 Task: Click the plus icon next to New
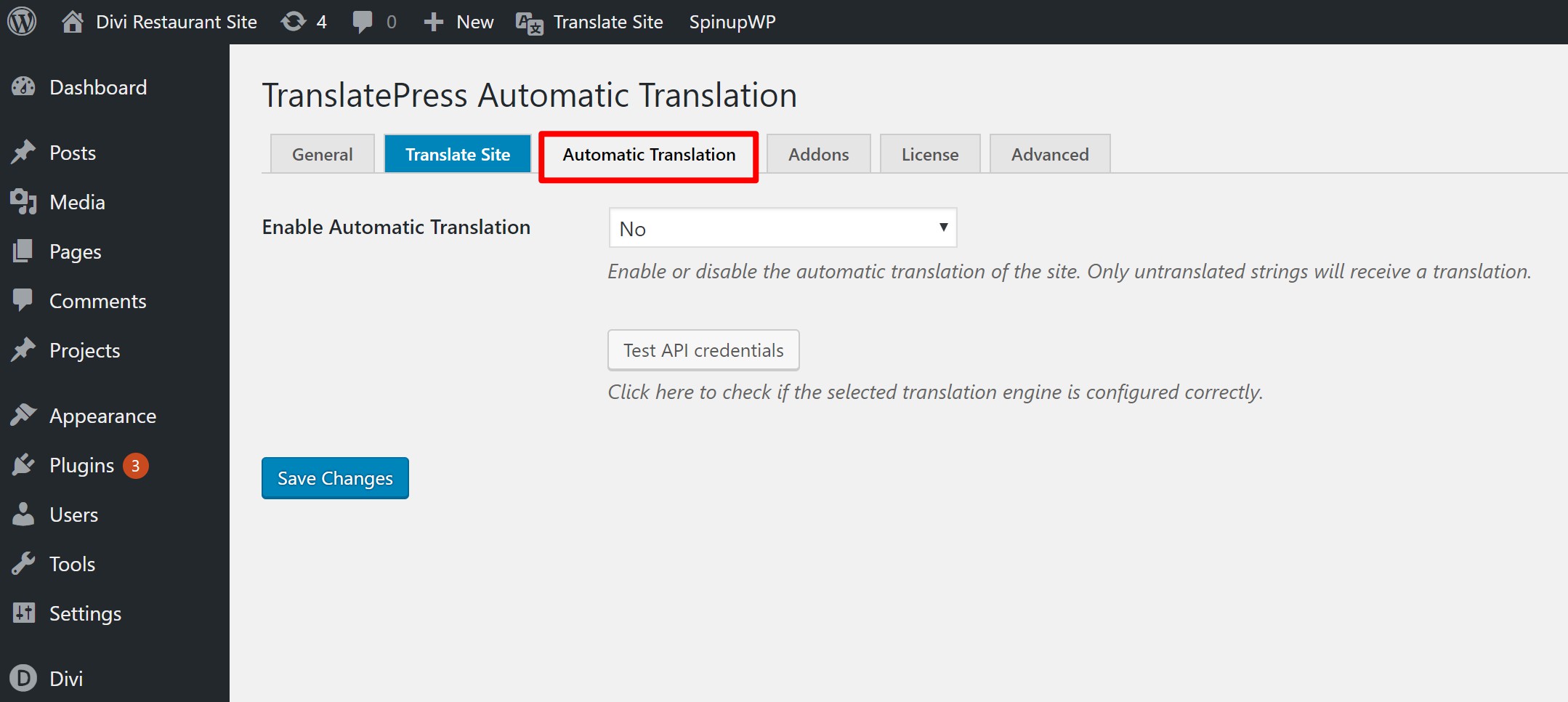[x=434, y=22]
